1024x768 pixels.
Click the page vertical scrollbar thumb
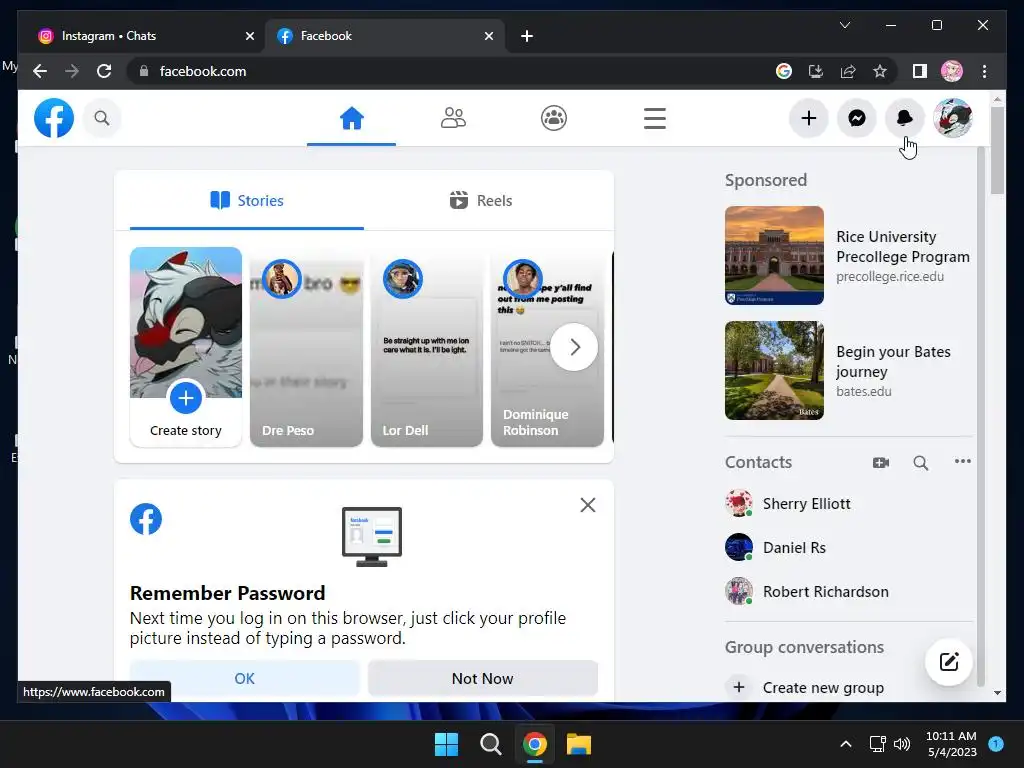click(x=997, y=150)
